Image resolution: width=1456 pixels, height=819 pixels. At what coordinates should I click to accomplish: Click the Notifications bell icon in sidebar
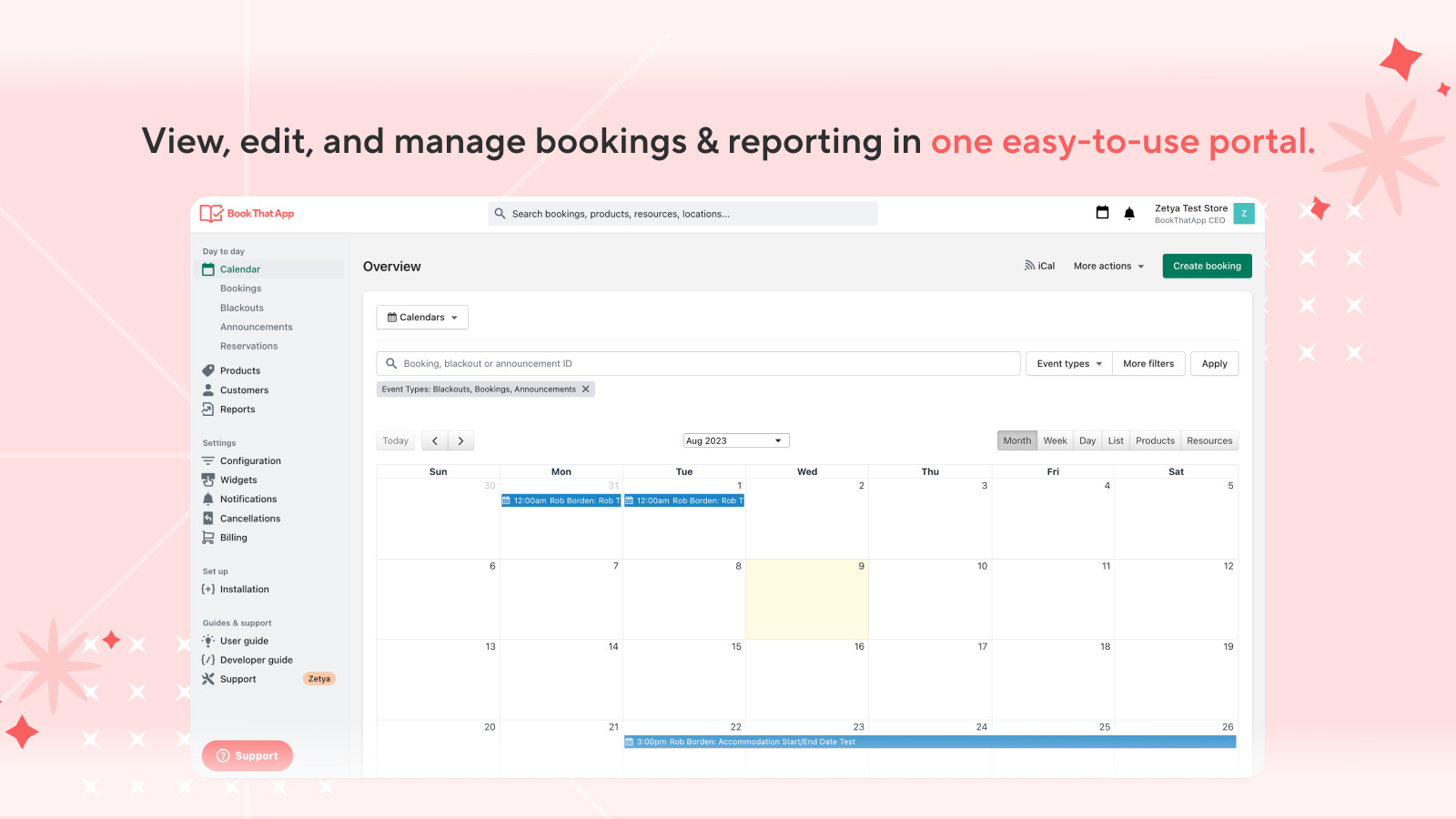[x=208, y=500]
